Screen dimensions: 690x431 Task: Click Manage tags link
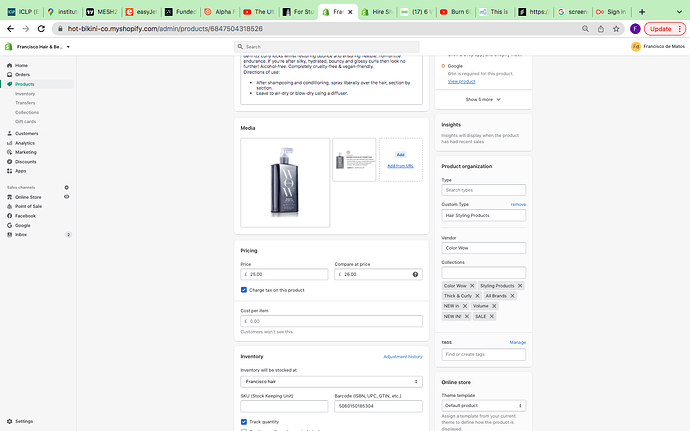[x=518, y=342]
